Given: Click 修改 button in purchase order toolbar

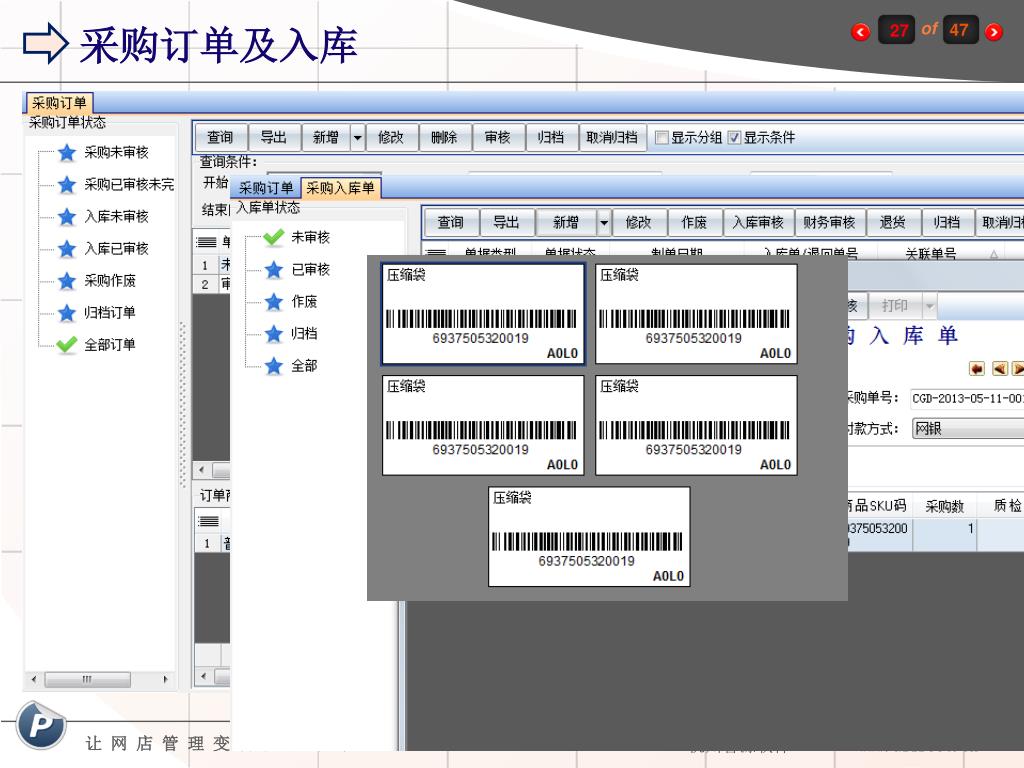Looking at the screenshot, I should tap(391, 138).
